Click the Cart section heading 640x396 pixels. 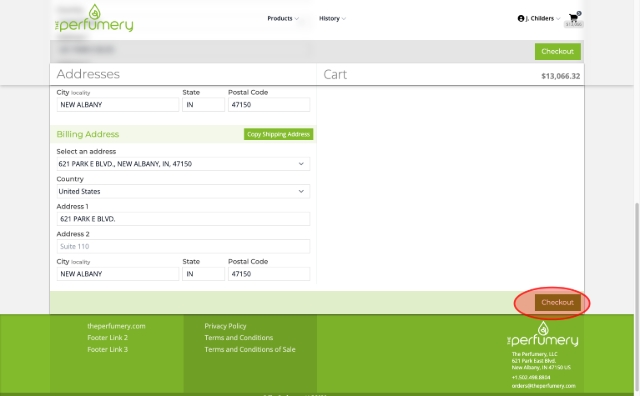tap(335, 75)
